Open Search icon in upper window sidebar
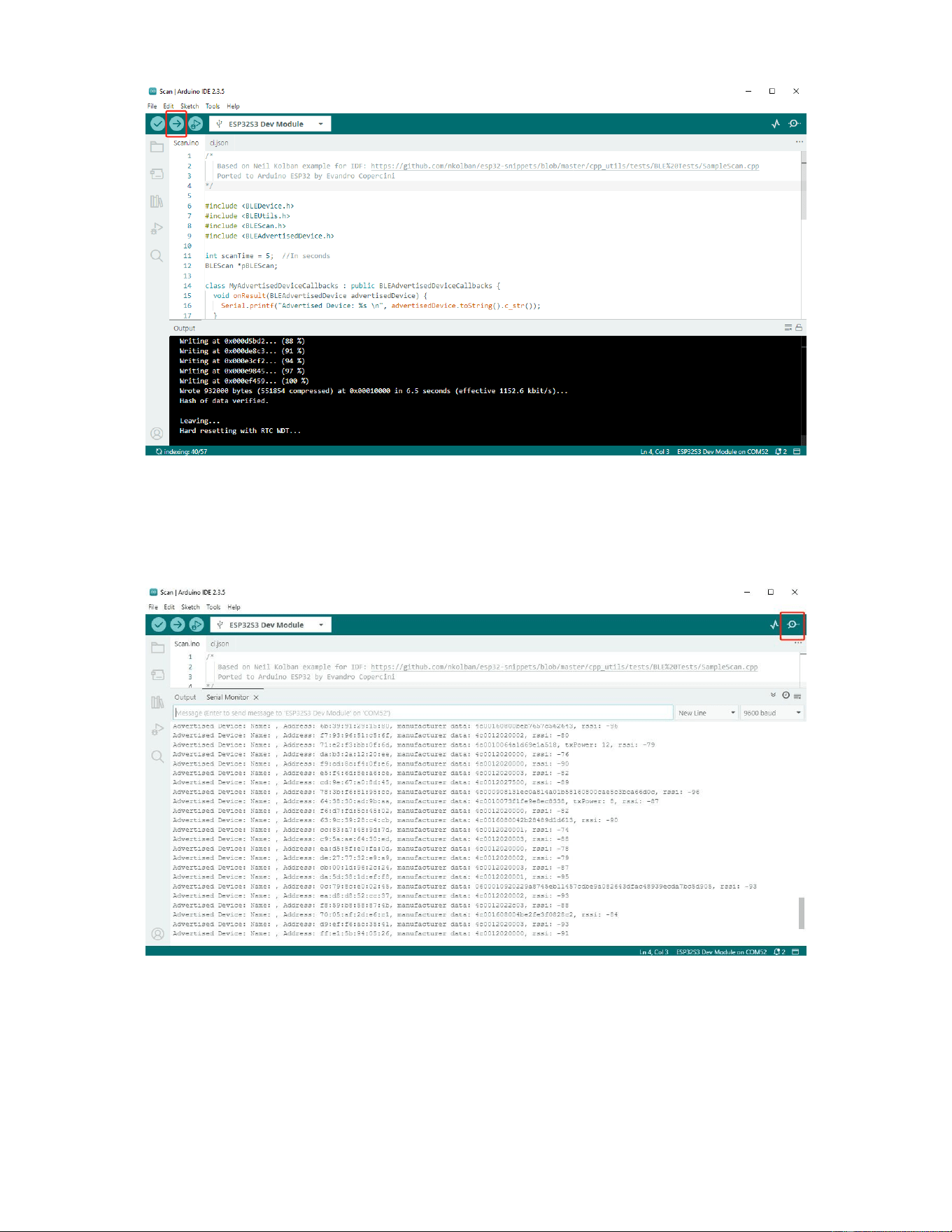The width and height of the screenshot is (952, 1232). (157, 256)
